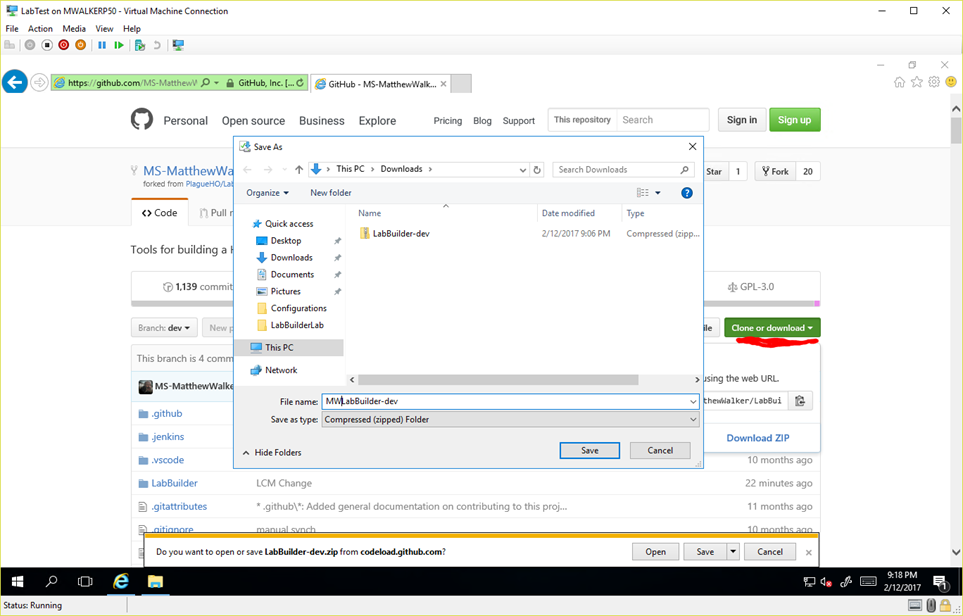Click GitHub Sign in button
This screenshot has width=963, height=616.
click(741, 120)
